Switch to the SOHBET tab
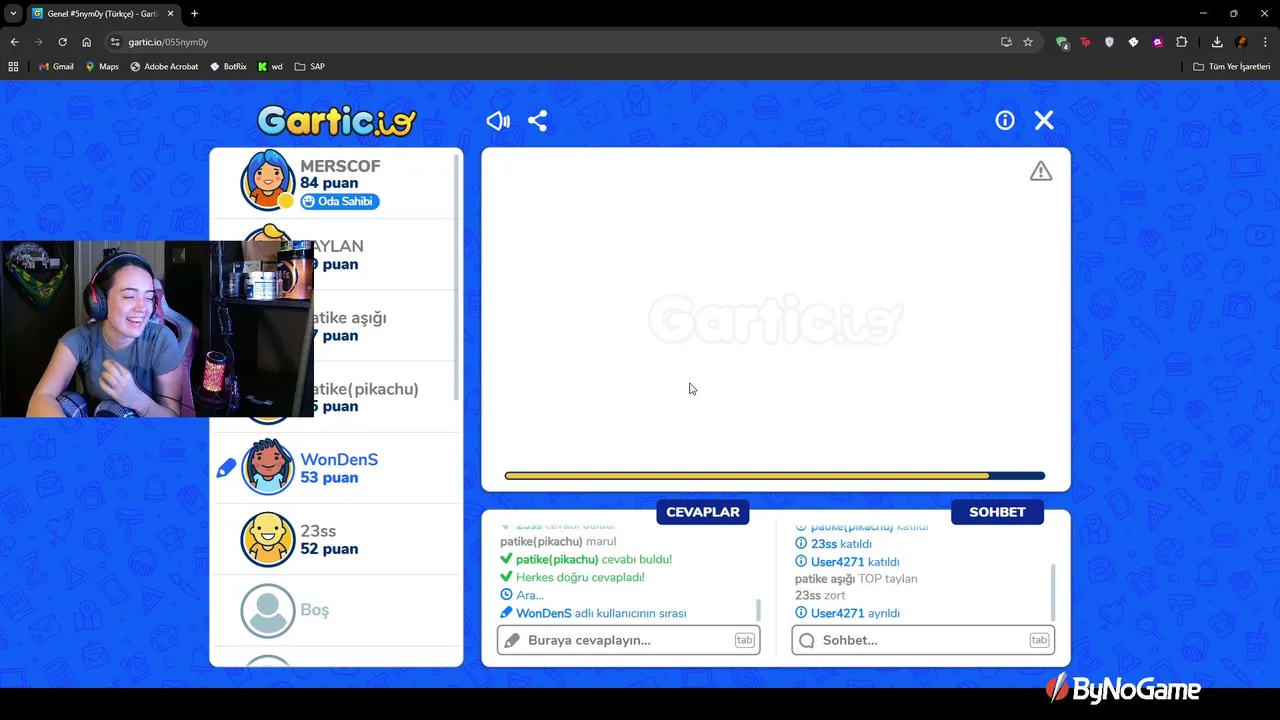1280x720 pixels. [x=997, y=512]
